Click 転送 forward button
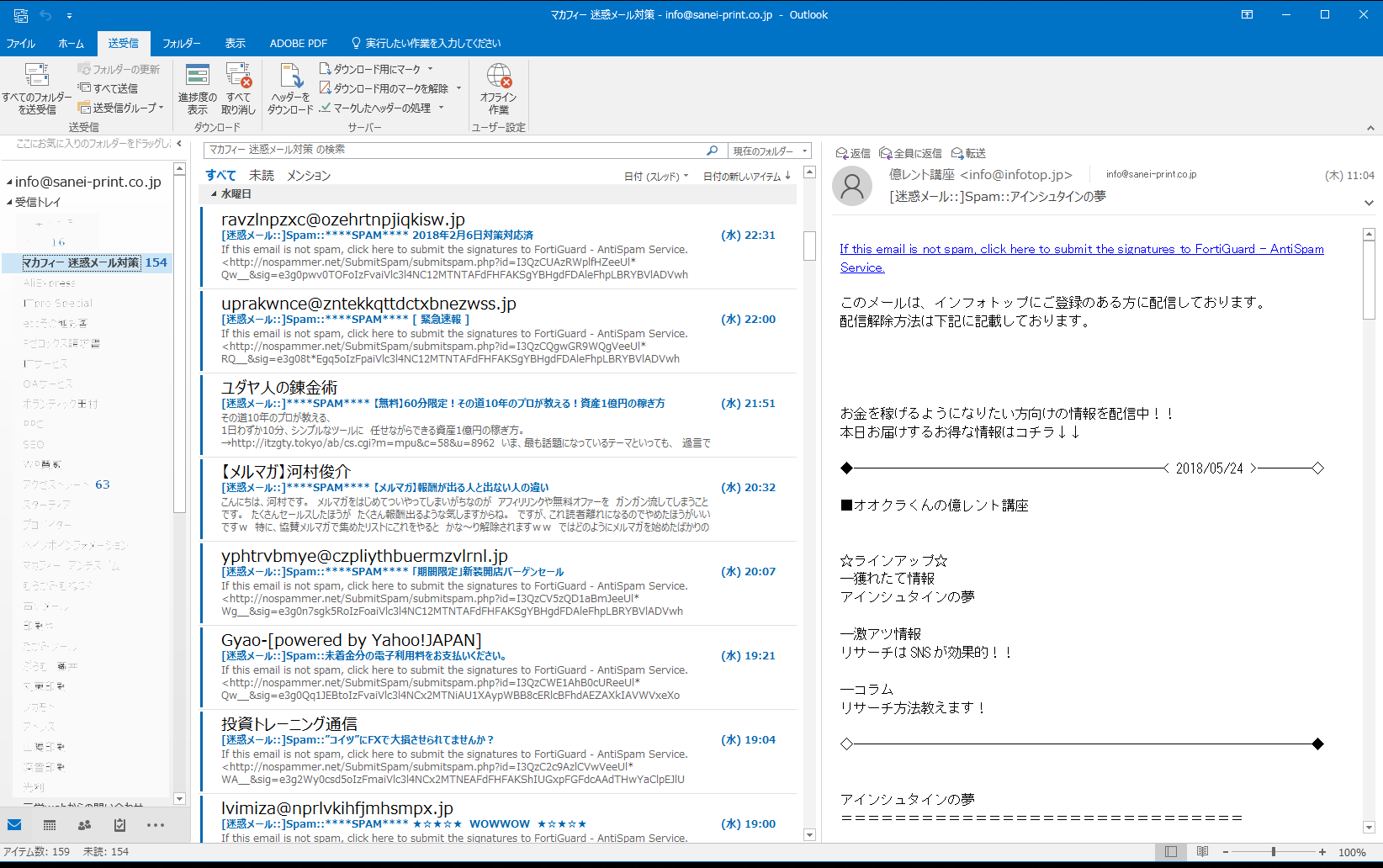Image resolution: width=1383 pixels, height=868 pixels. click(968, 153)
